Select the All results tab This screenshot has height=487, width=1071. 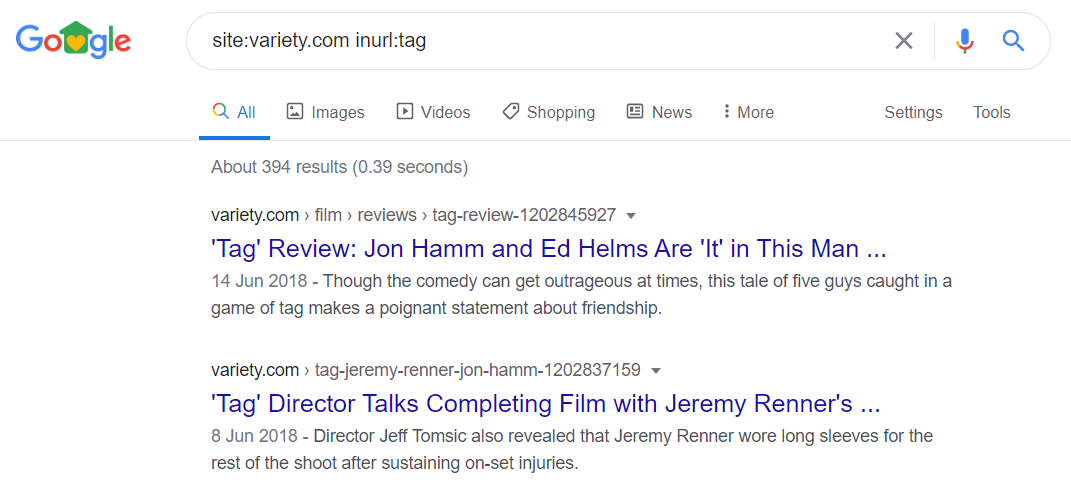point(234,112)
